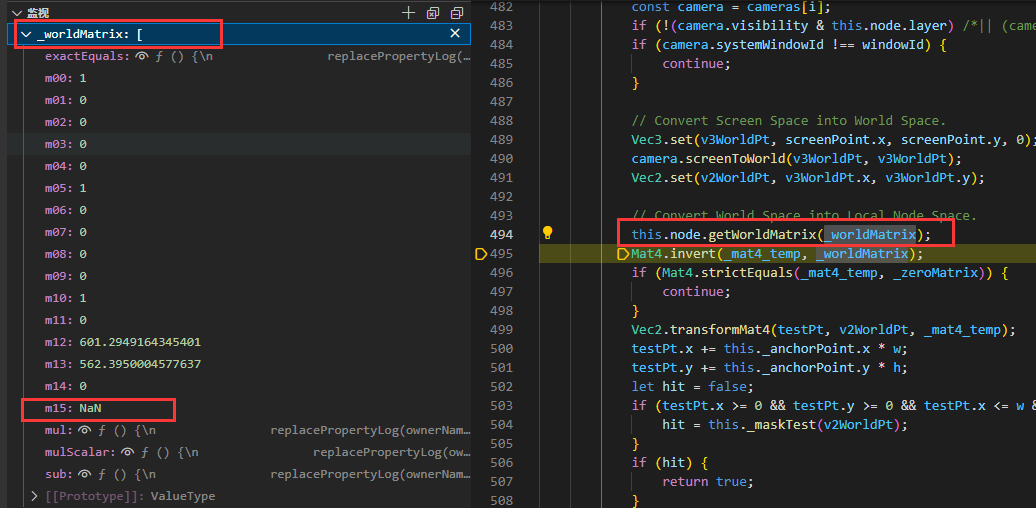Select the m01: 0 row
1036x508 pixels.
[239, 100]
